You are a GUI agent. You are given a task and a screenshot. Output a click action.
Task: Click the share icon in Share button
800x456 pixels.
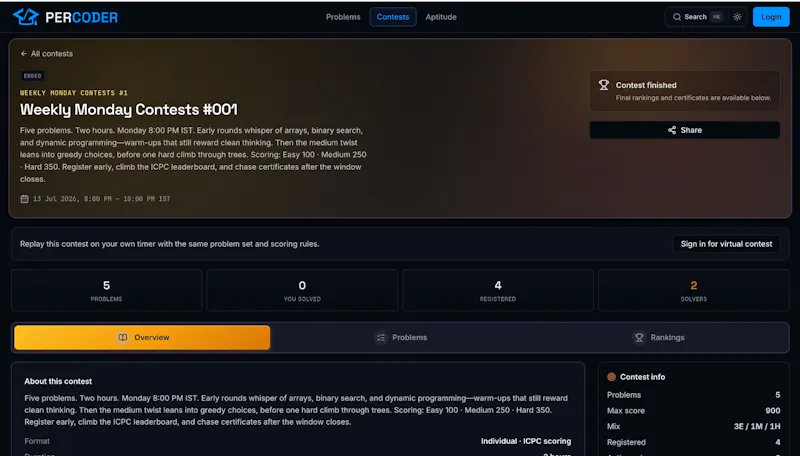672,130
